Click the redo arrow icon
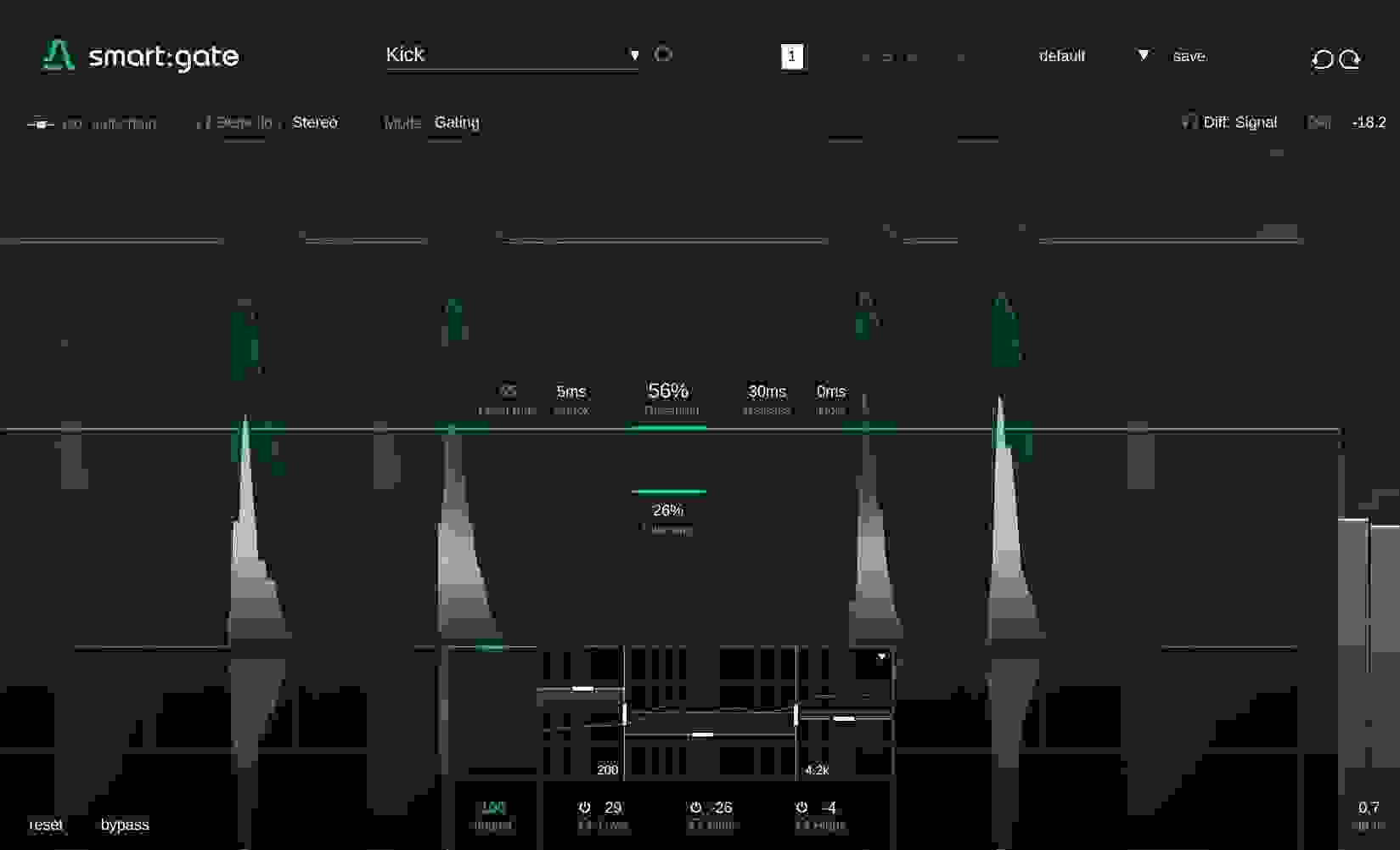The height and width of the screenshot is (850, 1400). [1349, 59]
